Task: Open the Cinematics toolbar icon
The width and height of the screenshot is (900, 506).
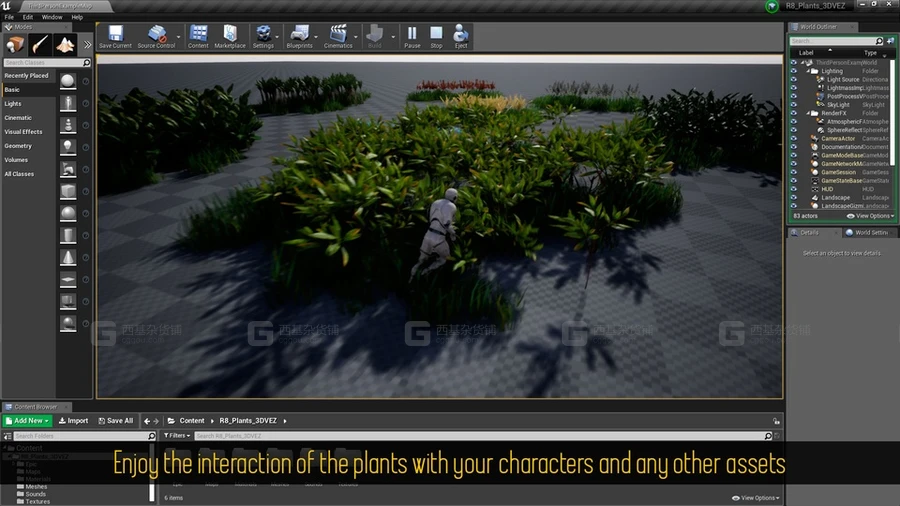Action: coord(338,36)
